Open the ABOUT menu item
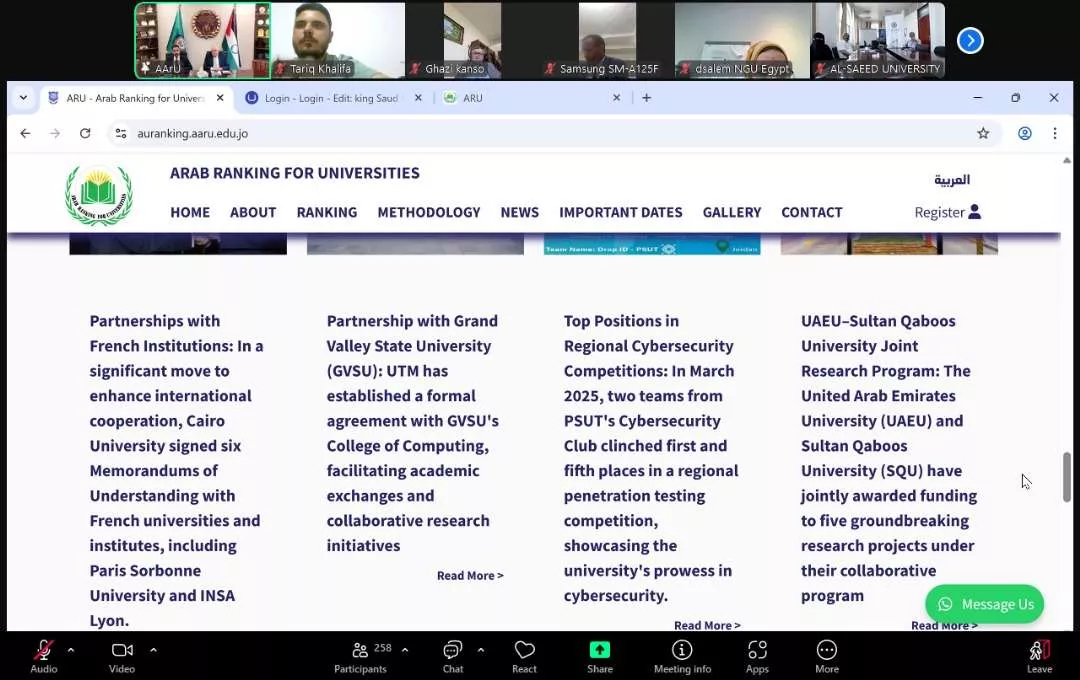1080x680 pixels. point(253,212)
